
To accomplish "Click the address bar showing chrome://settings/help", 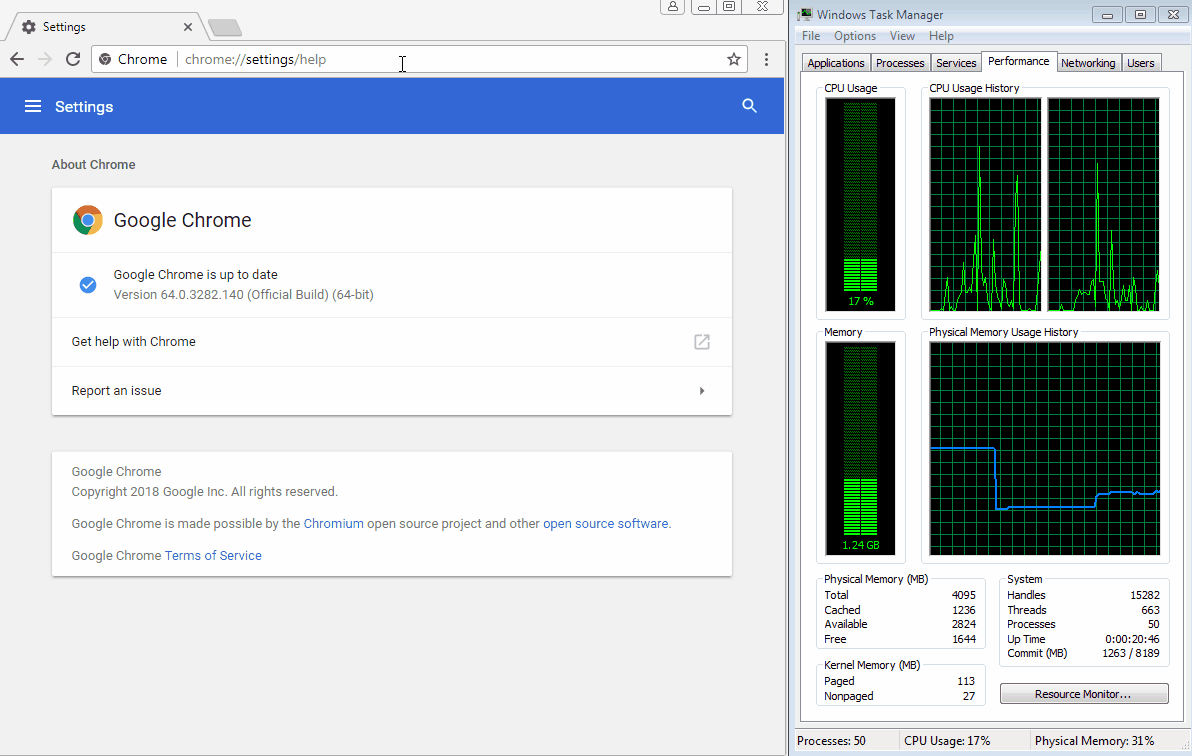I will pos(450,59).
